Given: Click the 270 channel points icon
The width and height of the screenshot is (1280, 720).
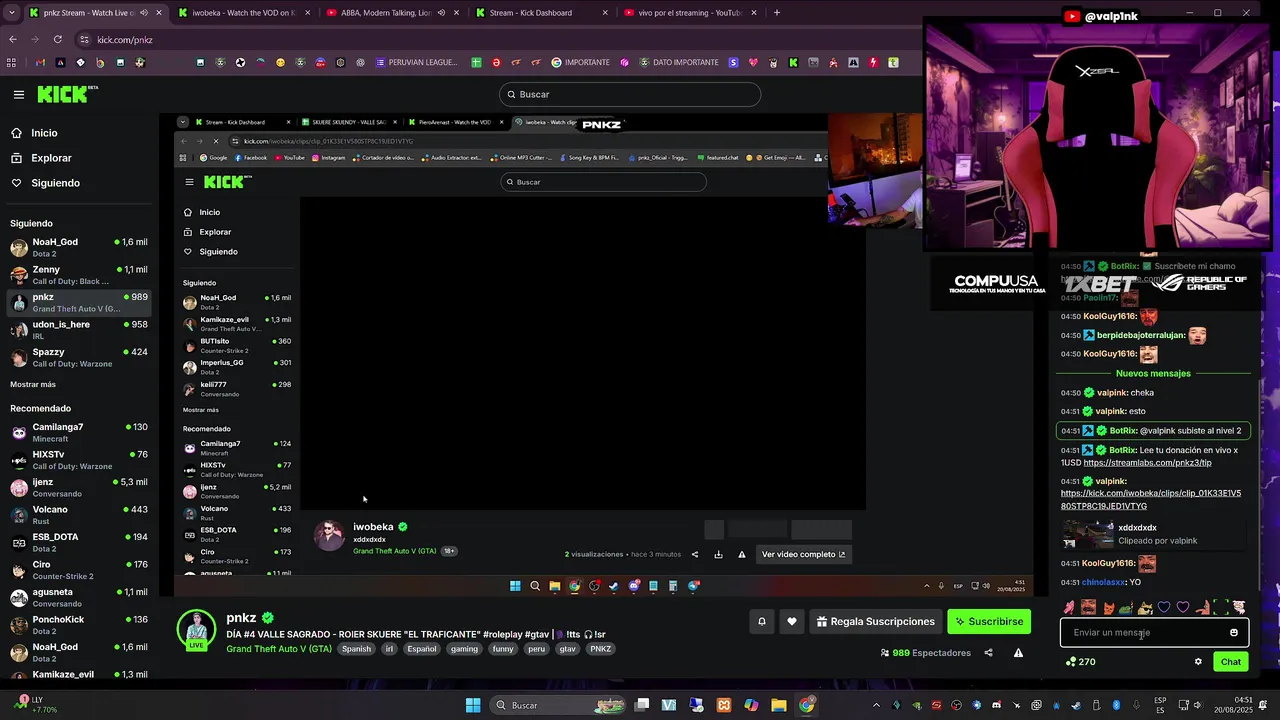Looking at the screenshot, I should coord(1071,661).
